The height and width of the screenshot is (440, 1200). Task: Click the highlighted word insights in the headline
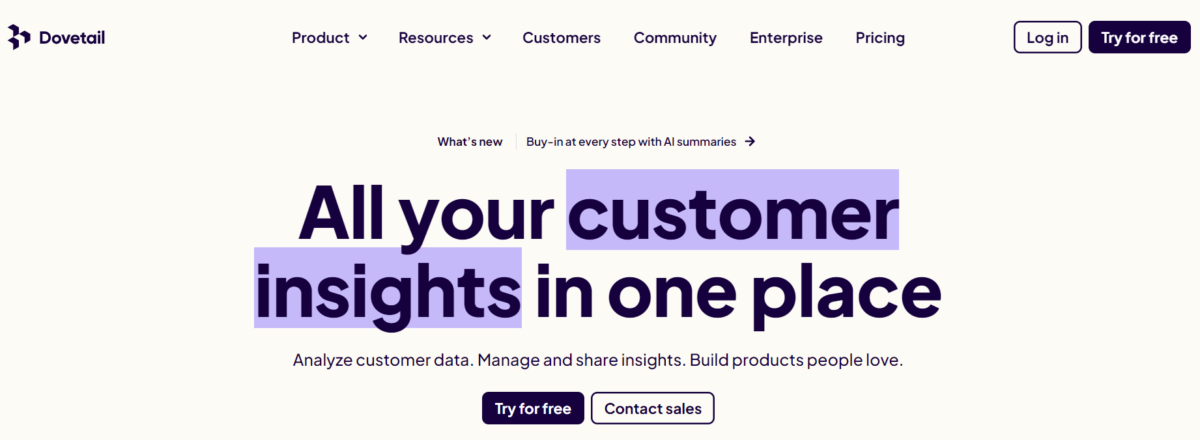point(388,288)
